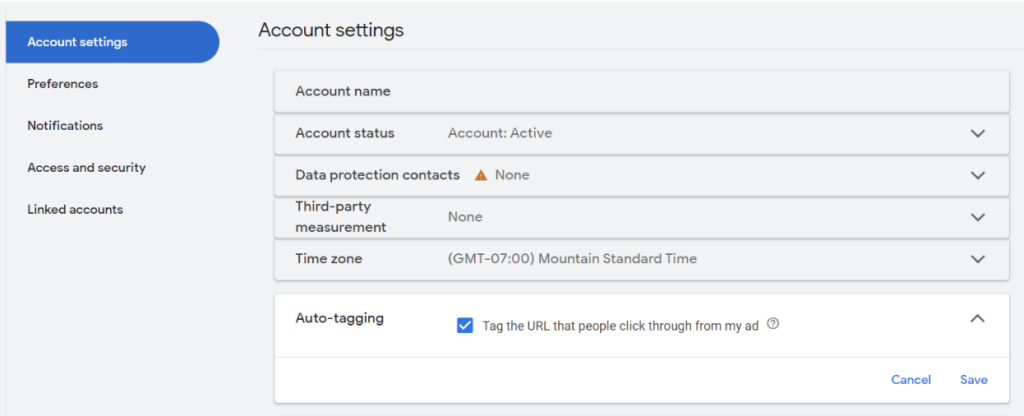Click the Auto-tagging section label
Screen dimensions: 1024x416
[340, 319]
